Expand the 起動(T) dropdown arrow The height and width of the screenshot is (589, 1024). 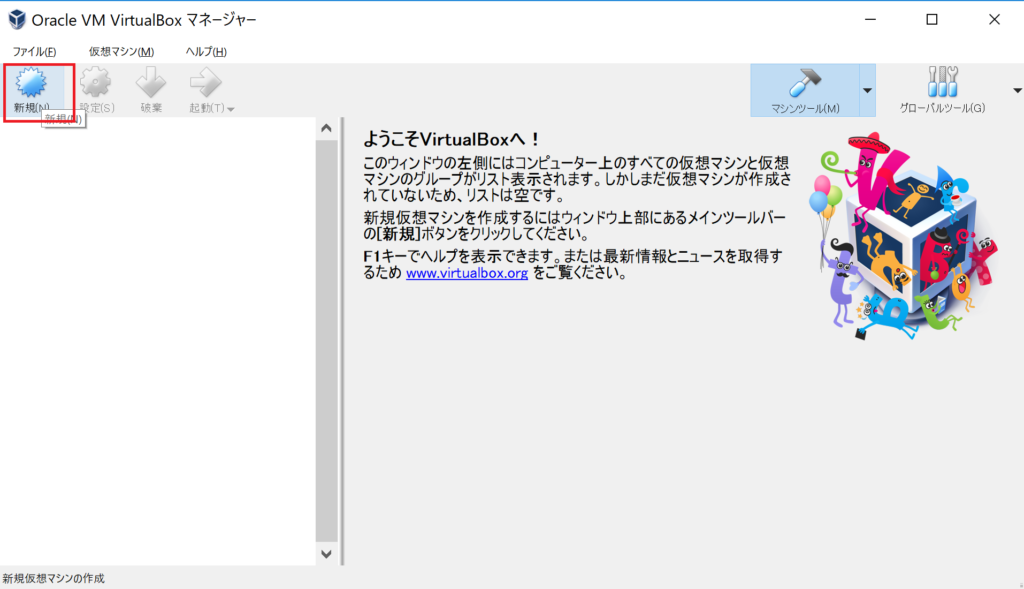[231, 109]
